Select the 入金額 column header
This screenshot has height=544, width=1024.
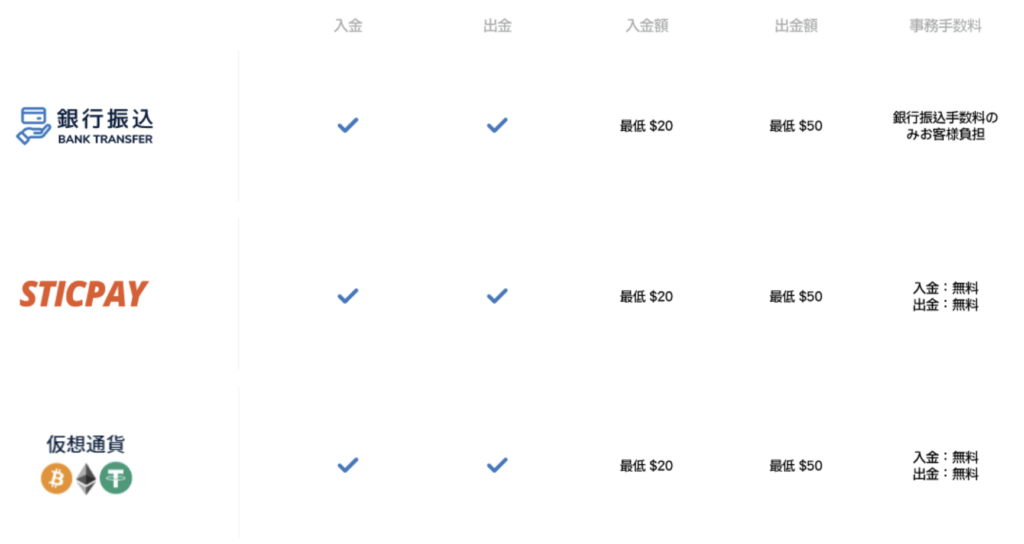pos(647,26)
